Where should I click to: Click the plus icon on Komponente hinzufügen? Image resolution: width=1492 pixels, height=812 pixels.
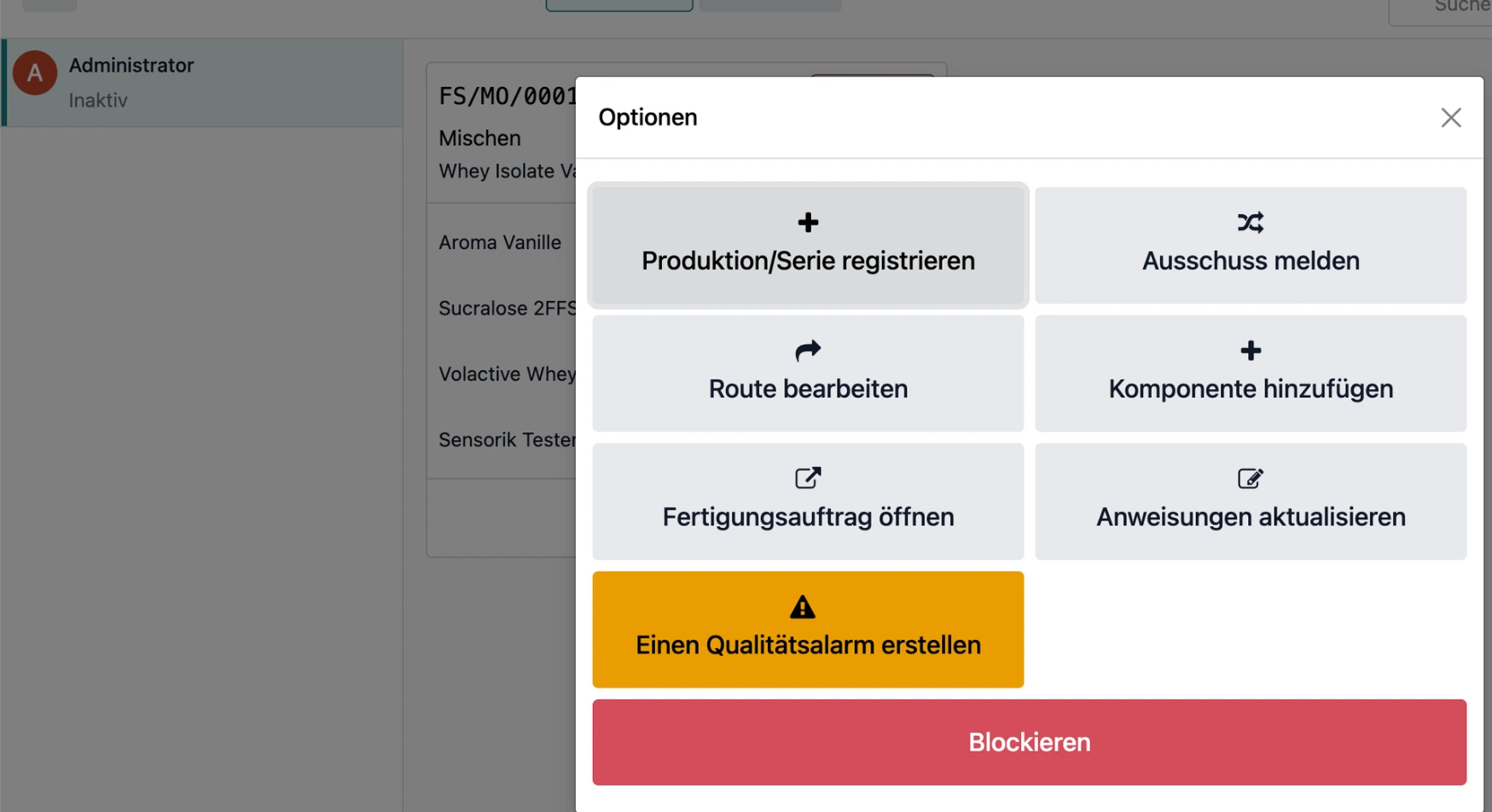[x=1250, y=350]
